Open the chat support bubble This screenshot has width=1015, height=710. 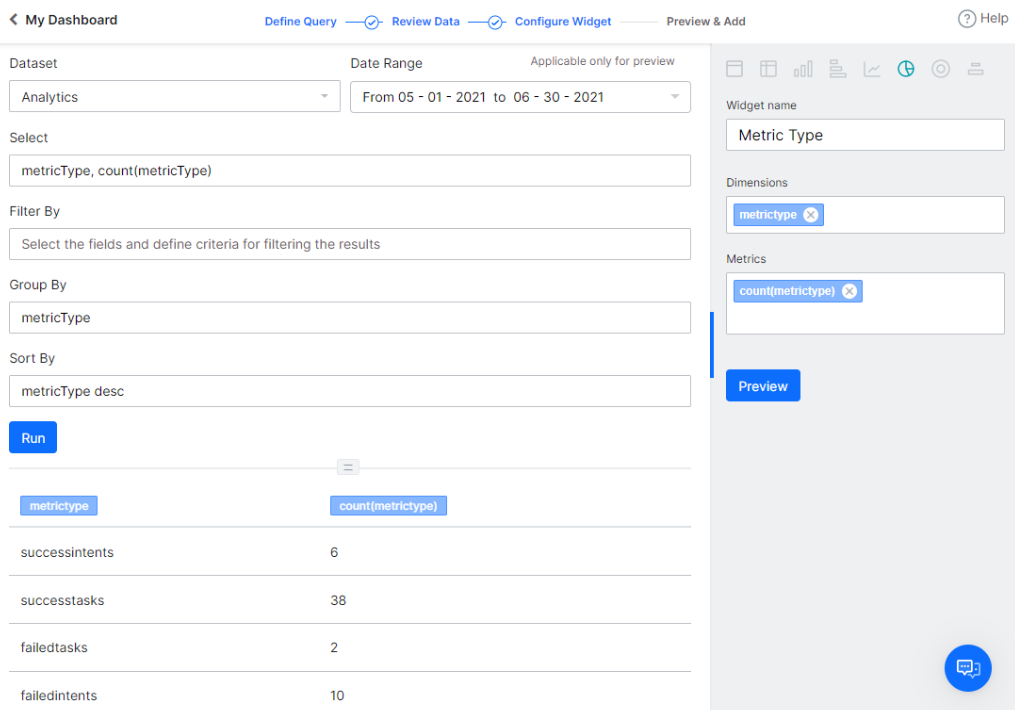pos(967,668)
